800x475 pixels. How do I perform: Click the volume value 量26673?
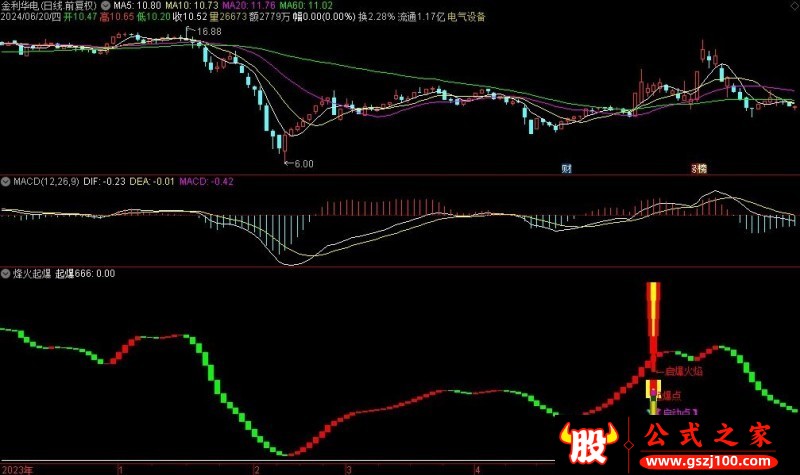(x=229, y=17)
